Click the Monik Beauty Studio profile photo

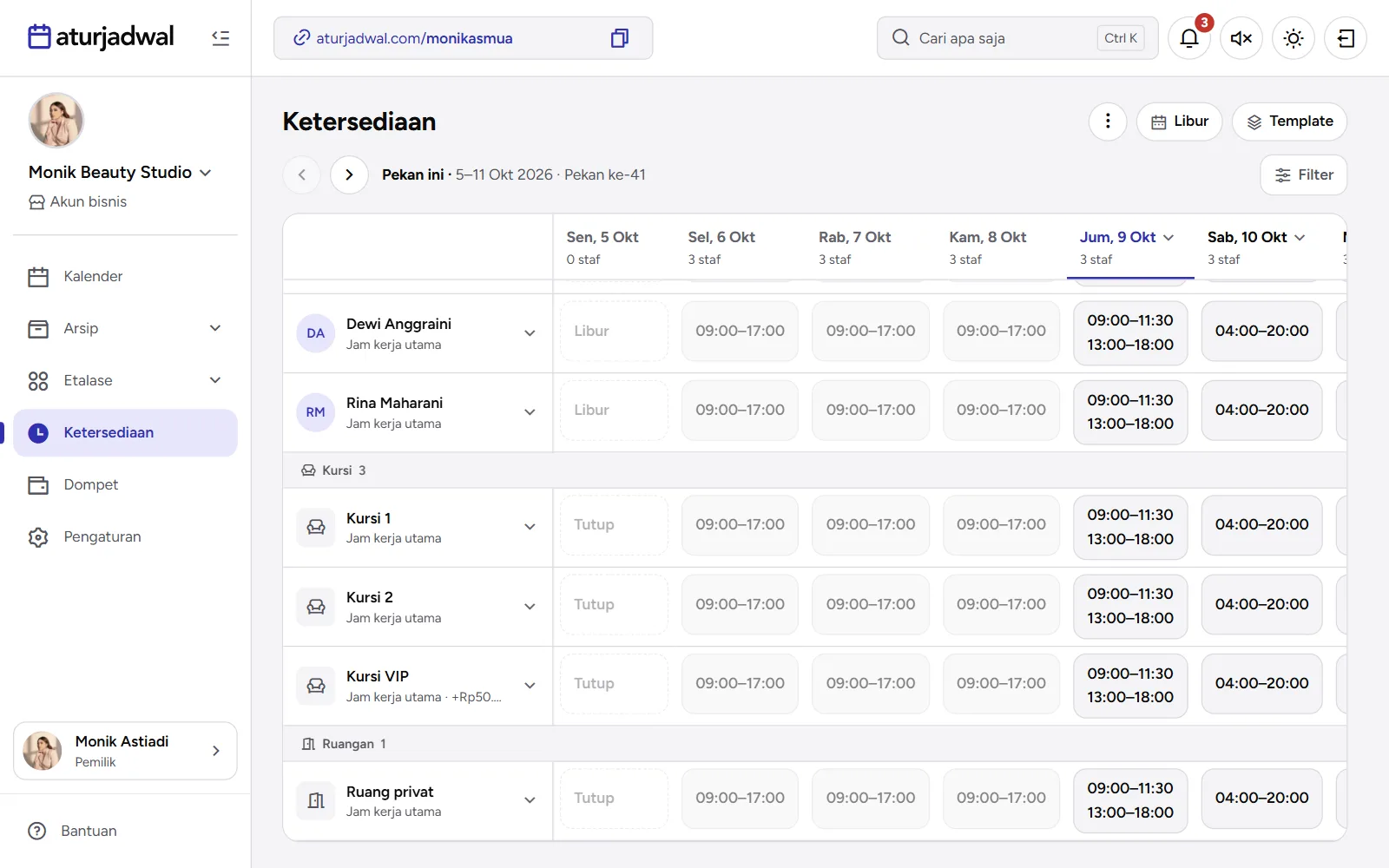[x=56, y=121]
